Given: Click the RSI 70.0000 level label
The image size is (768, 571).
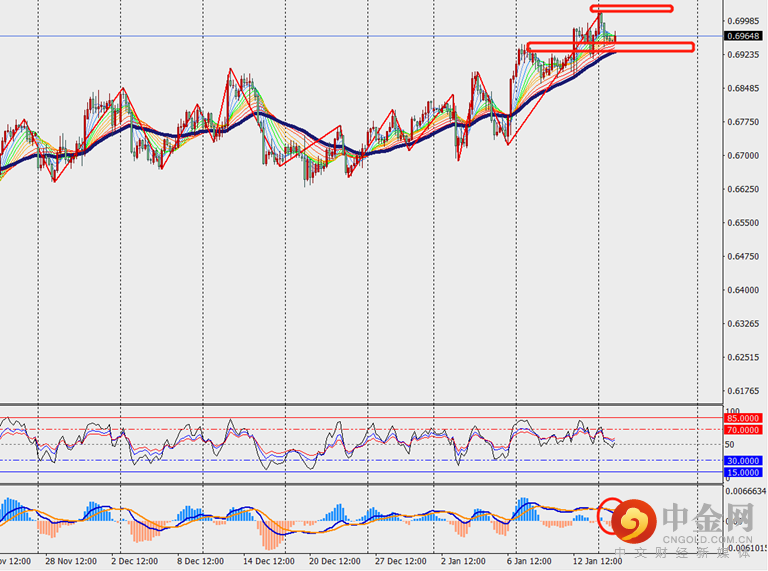Looking at the screenshot, I should coord(744,430).
